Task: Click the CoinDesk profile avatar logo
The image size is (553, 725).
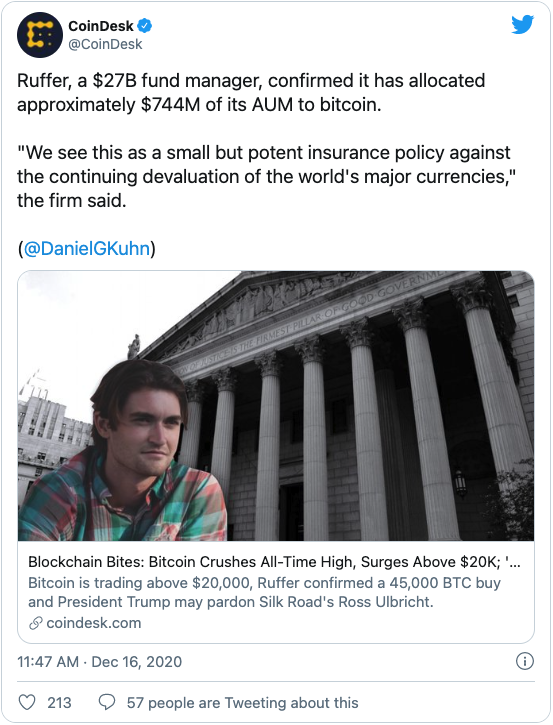Action: coord(40,35)
